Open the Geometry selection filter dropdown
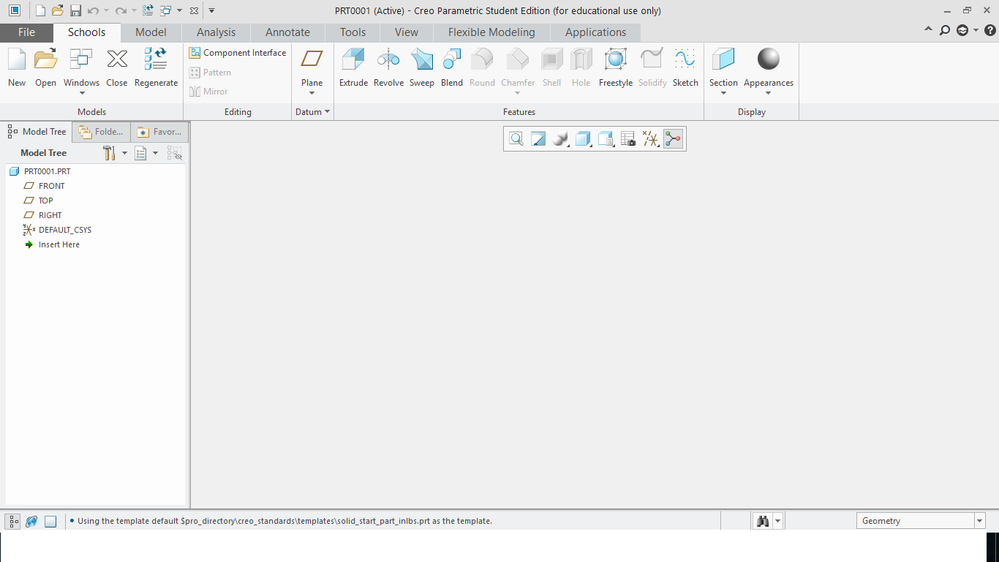The image size is (999, 562). pos(979,521)
